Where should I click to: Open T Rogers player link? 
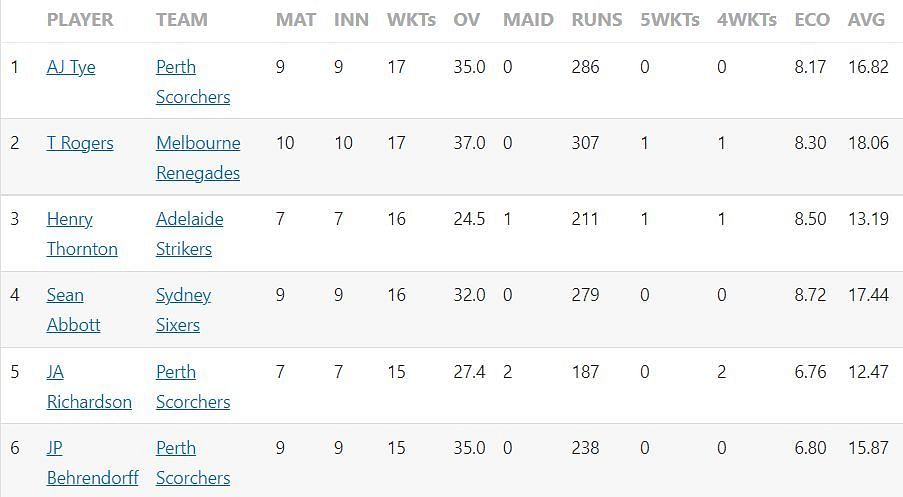[80, 143]
